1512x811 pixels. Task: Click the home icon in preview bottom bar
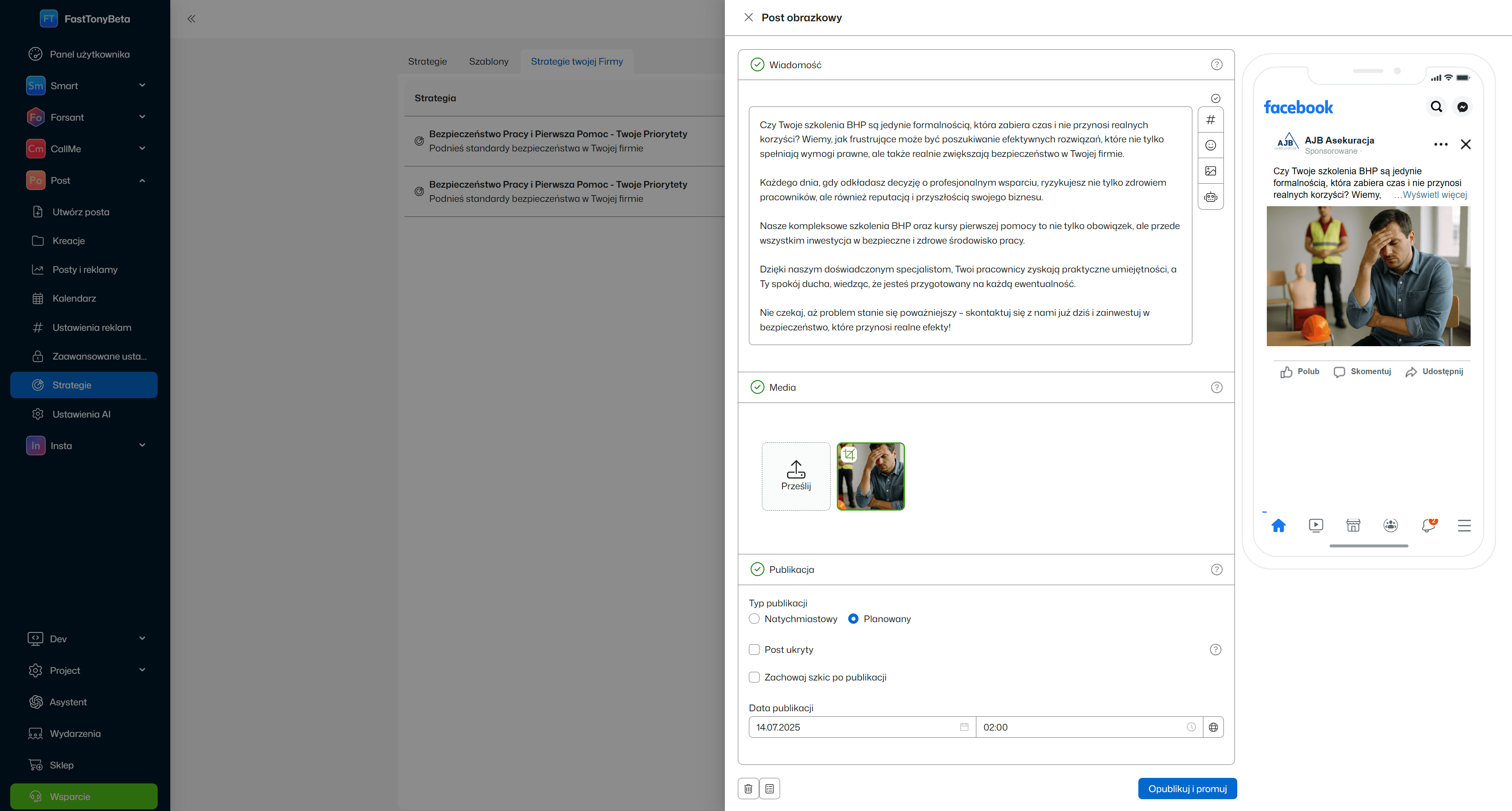[1278, 526]
